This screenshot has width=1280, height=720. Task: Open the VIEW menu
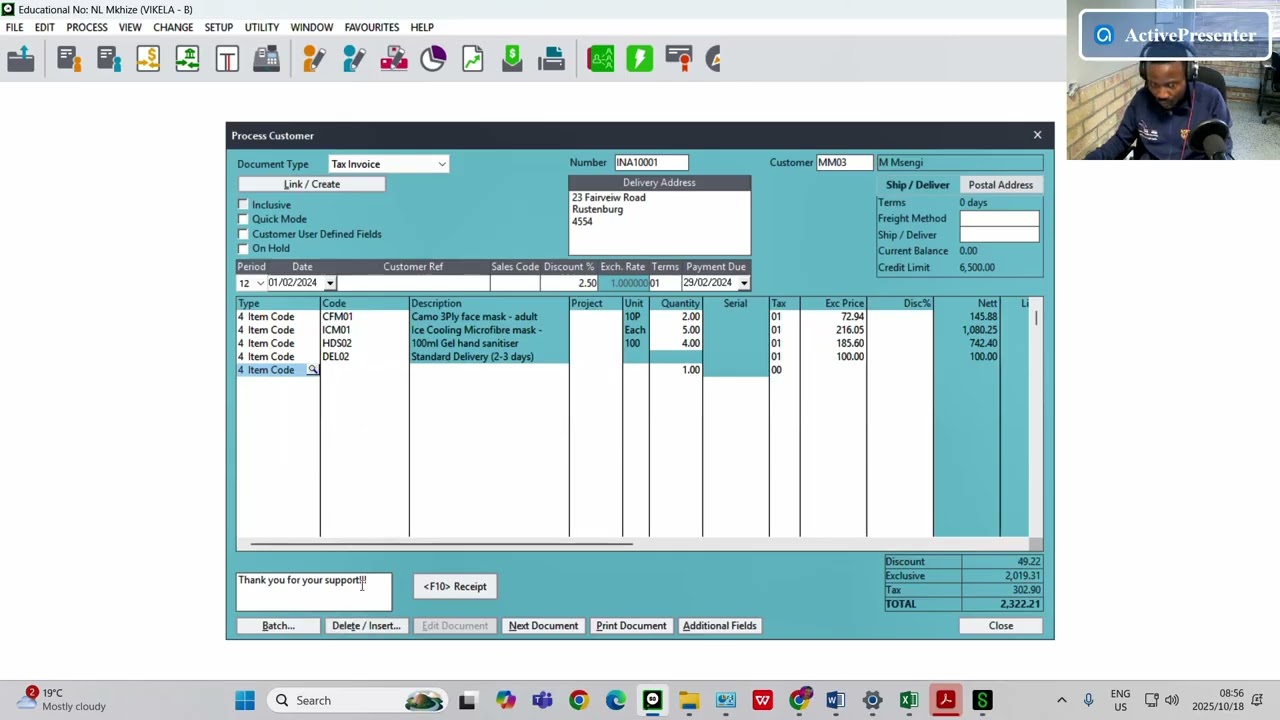pyautogui.click(x=130, y=27)
